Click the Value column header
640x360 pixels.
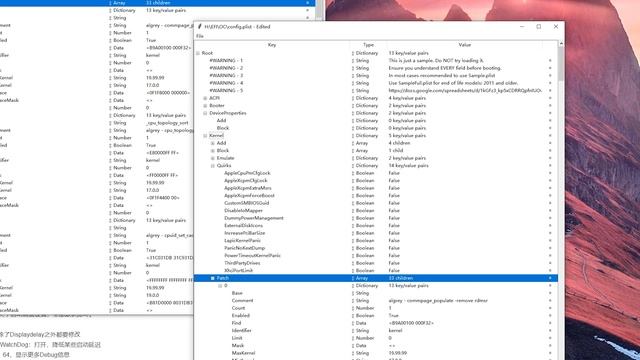(x=464, y=45)
